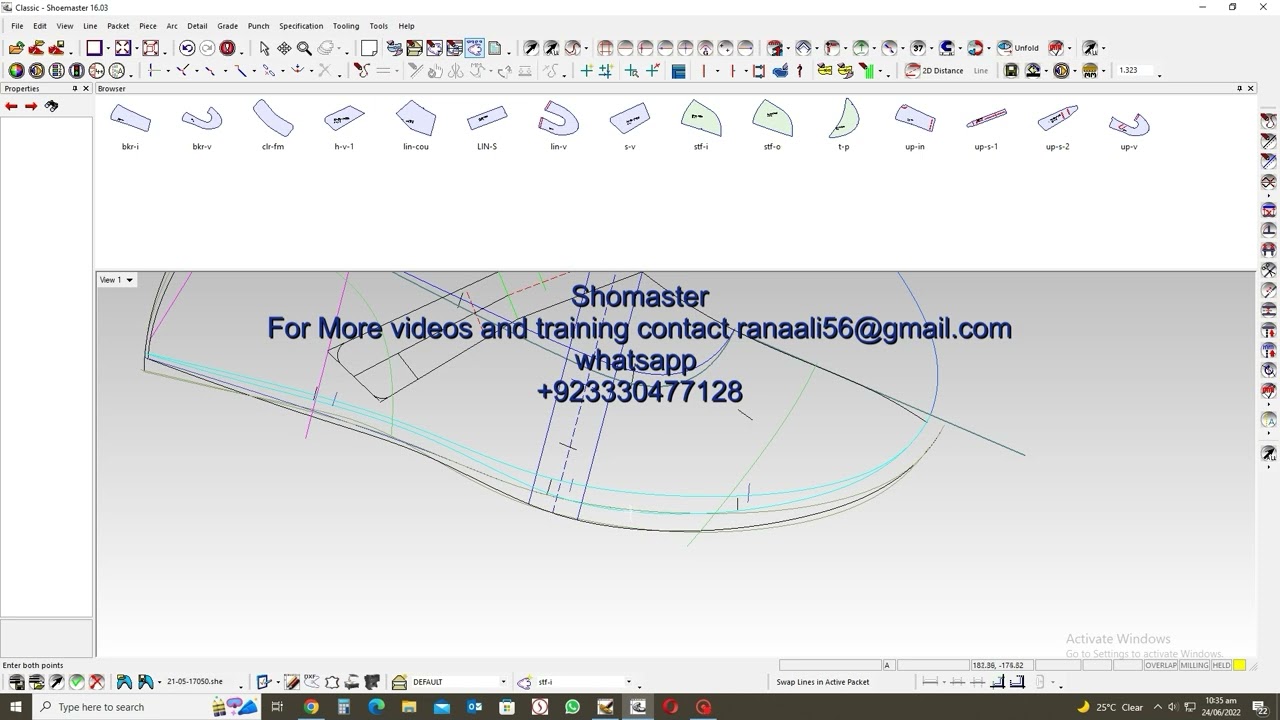Viewport: 1280px width, 720px height.
Task: Click the Open file icon in toolbar
Action: click(x=16, y=48)
